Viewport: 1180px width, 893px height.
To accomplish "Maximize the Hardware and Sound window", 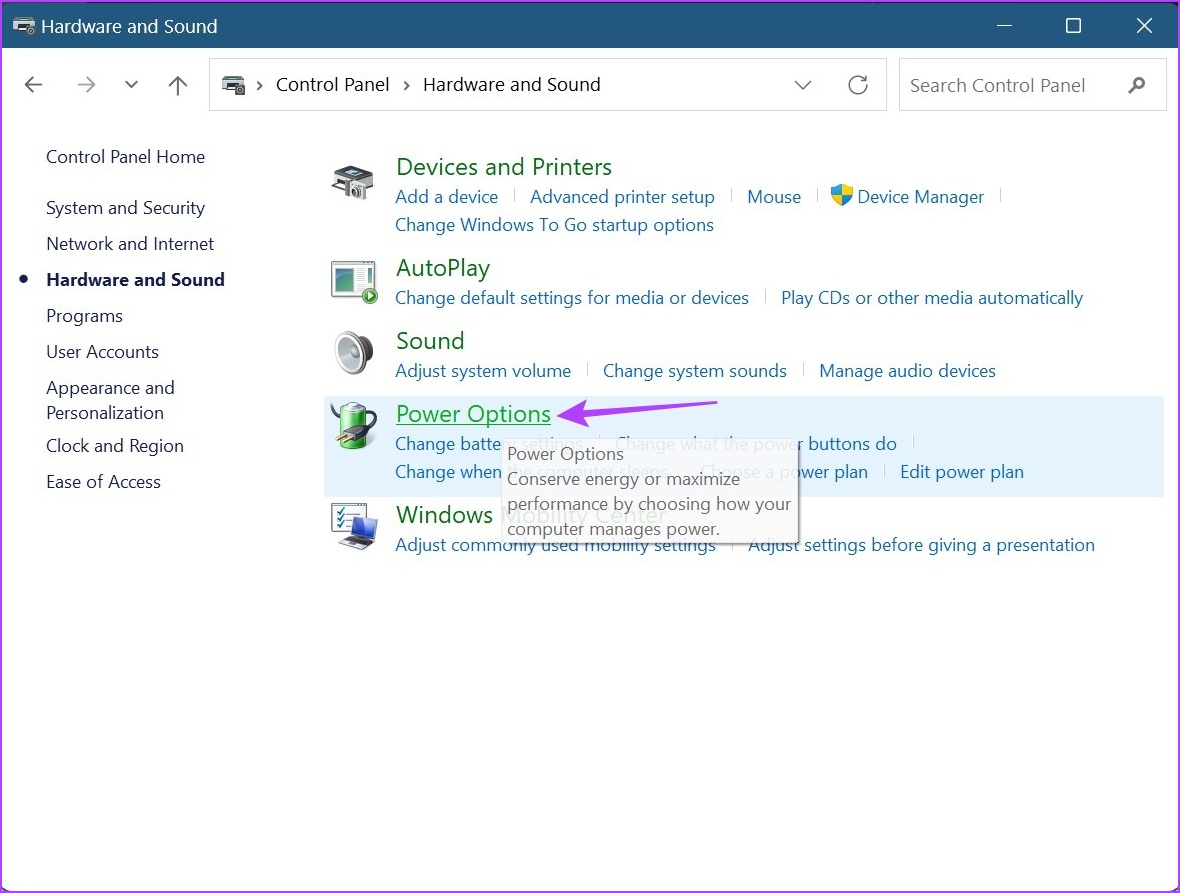I will [1073, 26].
